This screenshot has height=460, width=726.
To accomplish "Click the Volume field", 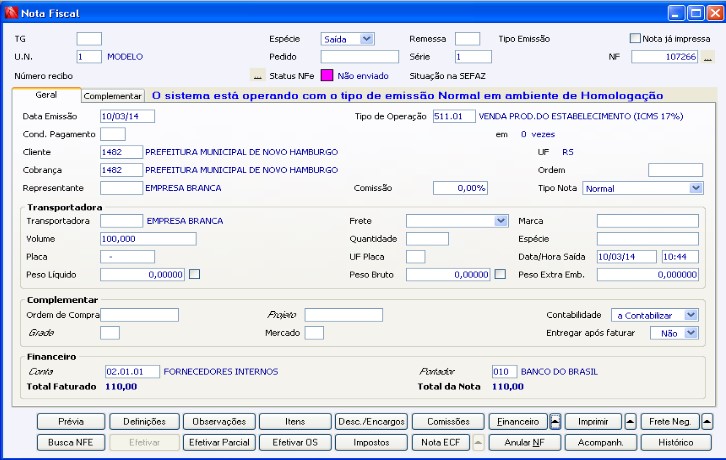I will click(148, 239).
